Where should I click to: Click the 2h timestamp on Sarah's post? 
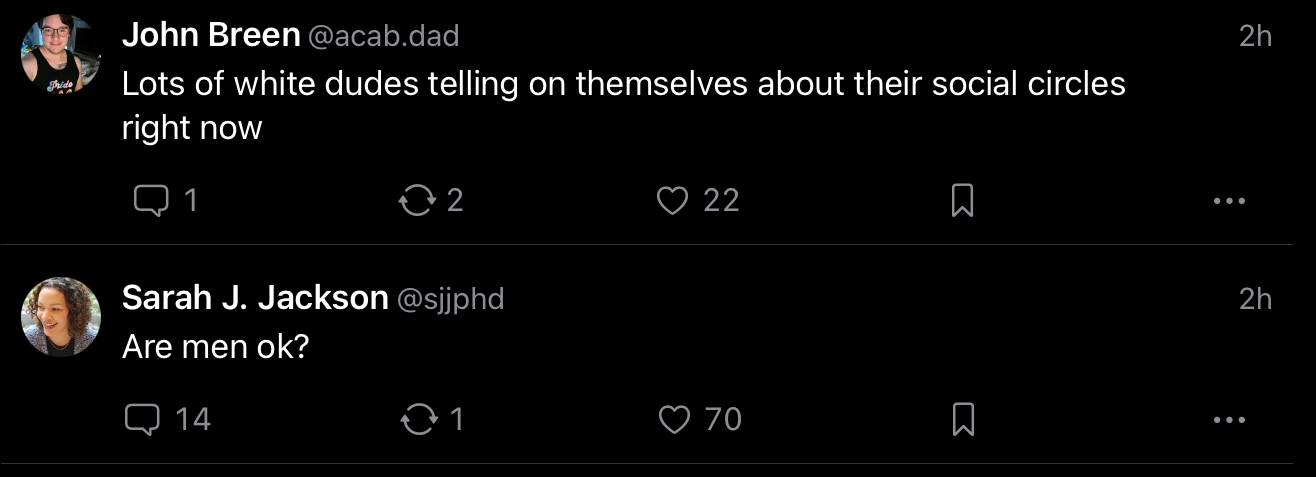1255,298
